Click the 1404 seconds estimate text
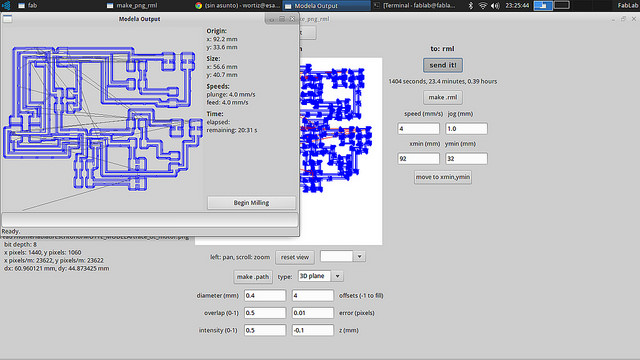The height and width of the screenshot is (360, 640). pyautogui.click(x=442, y=81)
